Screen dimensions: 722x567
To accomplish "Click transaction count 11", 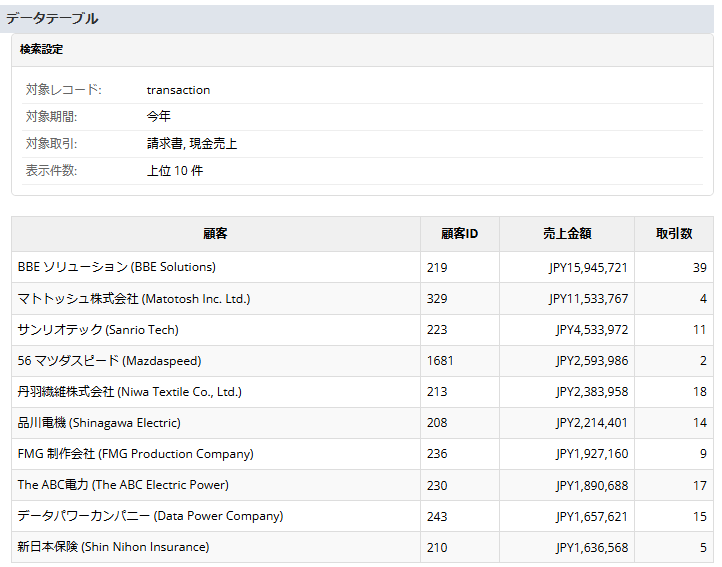I will 700,329.
